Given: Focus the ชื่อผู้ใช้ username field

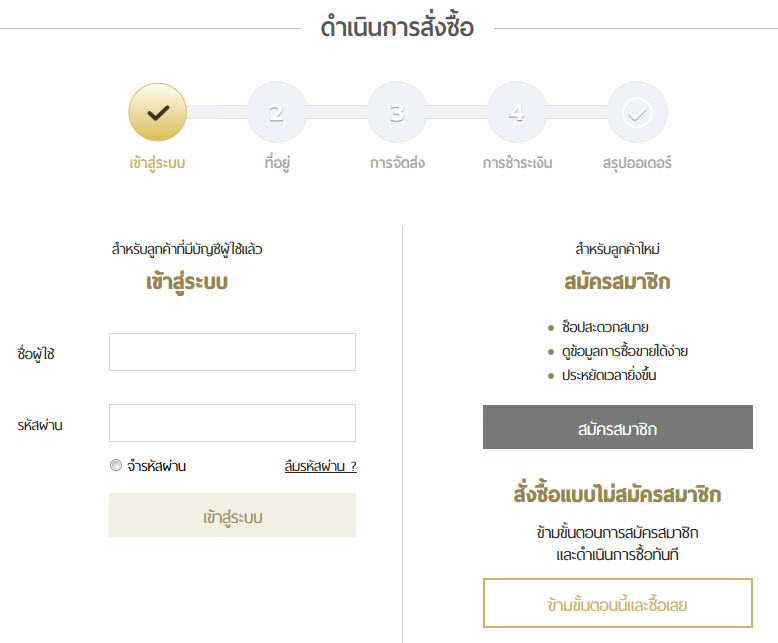Looking at the screenshot, I should 232,352.
